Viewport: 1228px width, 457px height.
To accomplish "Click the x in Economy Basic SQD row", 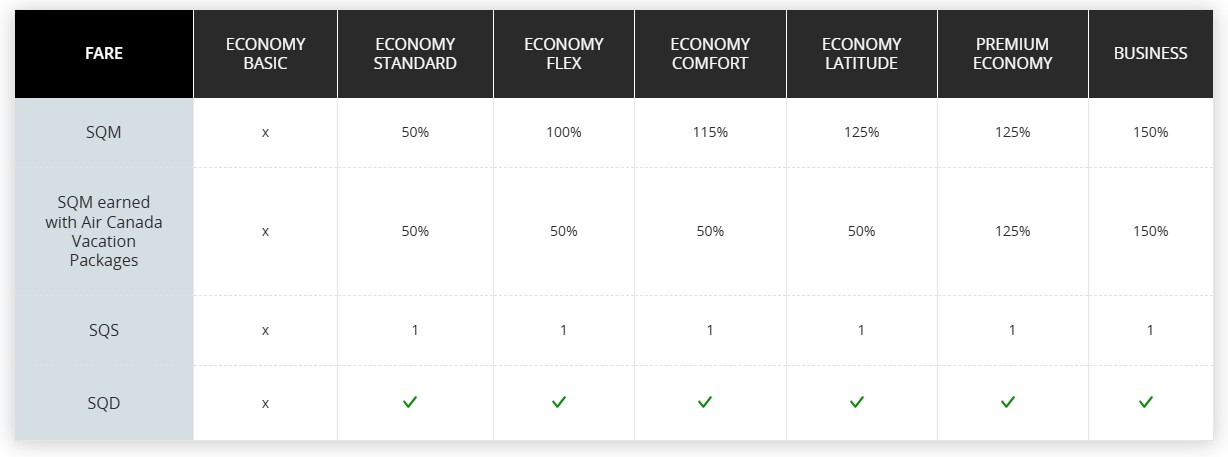I will [x=265, y=403].
